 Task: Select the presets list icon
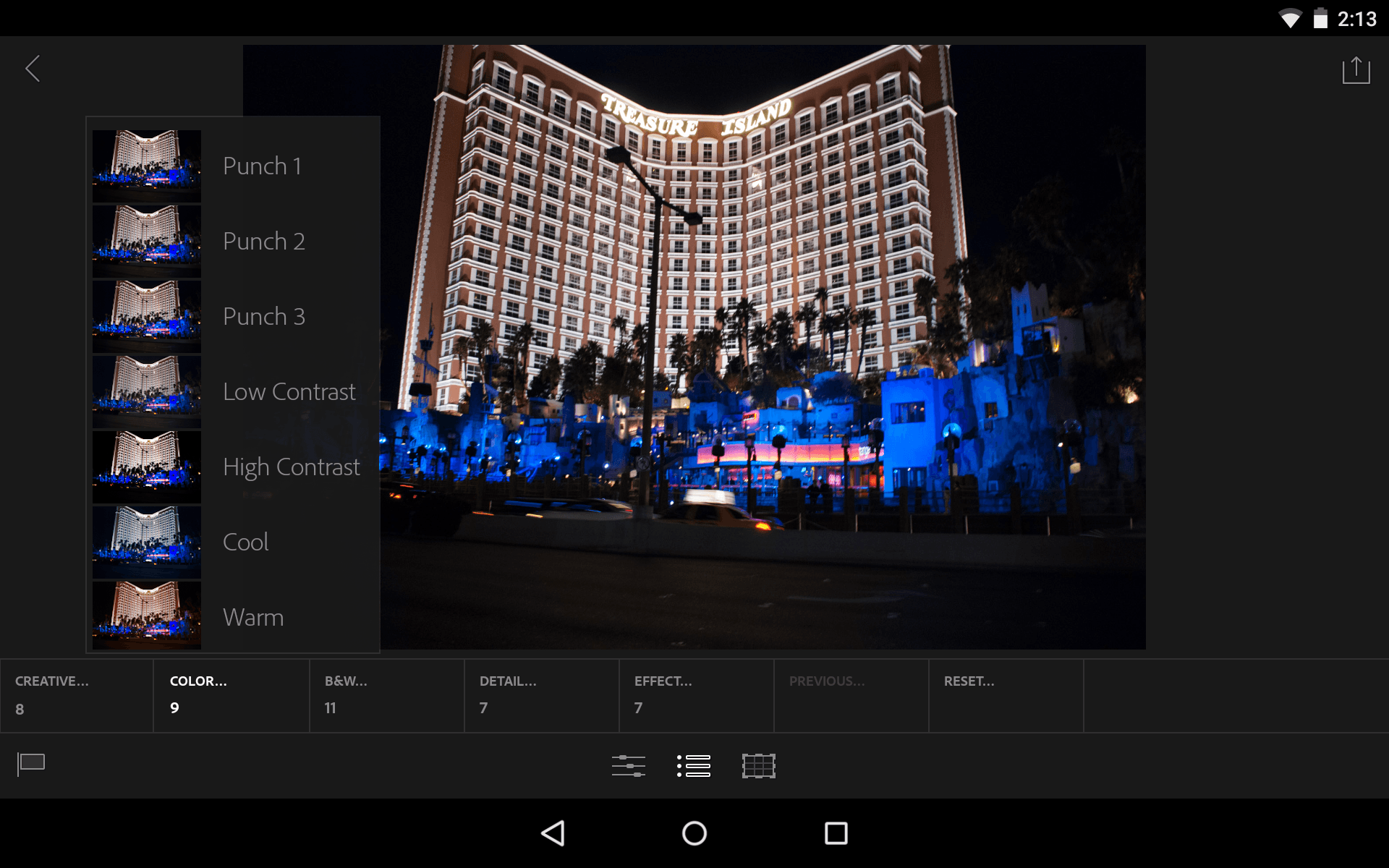point(694,765)
